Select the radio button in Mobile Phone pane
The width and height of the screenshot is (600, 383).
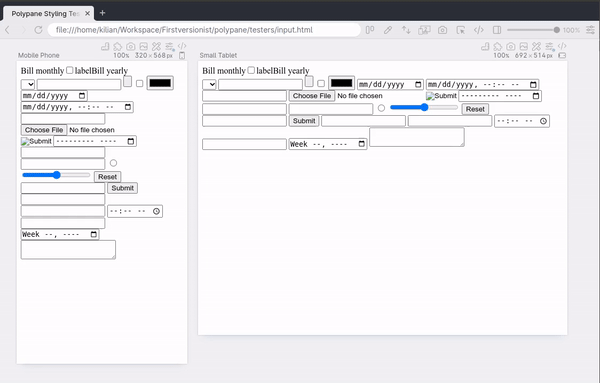click(113, 163)
